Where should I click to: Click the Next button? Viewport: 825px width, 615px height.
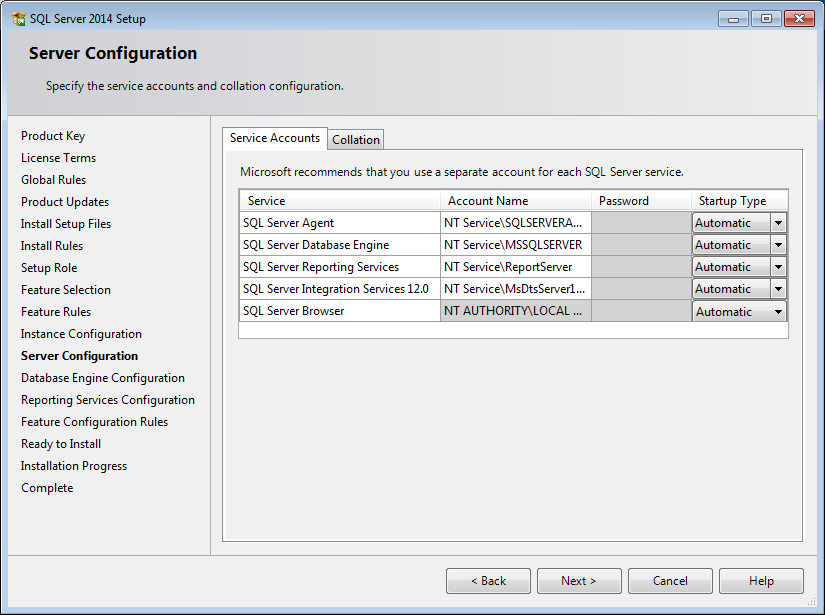point(579,581)
